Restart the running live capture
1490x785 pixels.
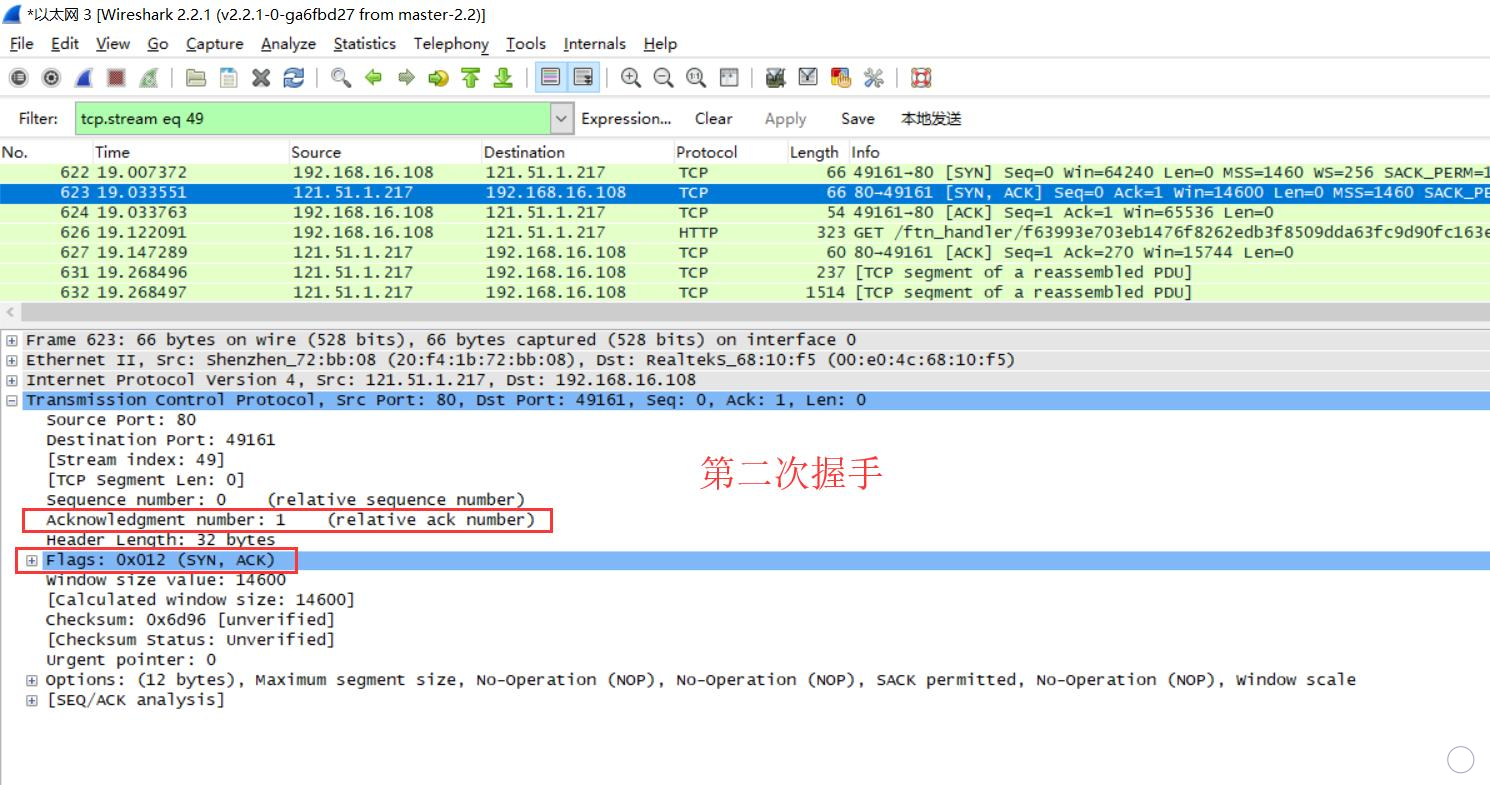pyautogui.click(x=148, y=78)
